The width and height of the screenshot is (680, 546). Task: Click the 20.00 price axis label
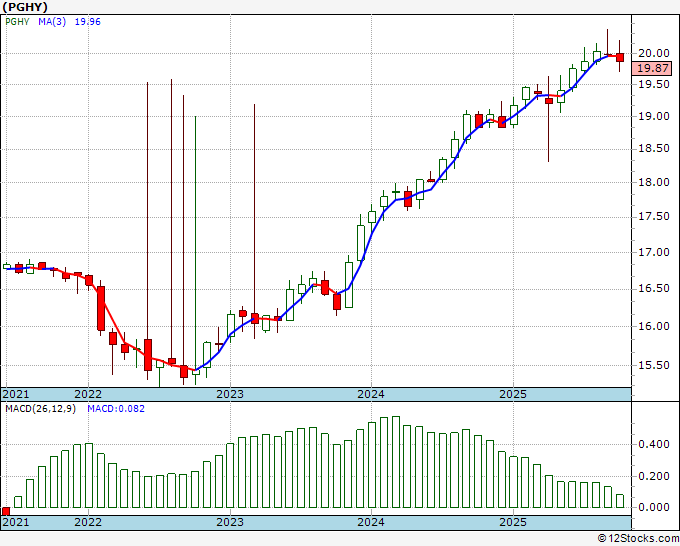[654, 53]
